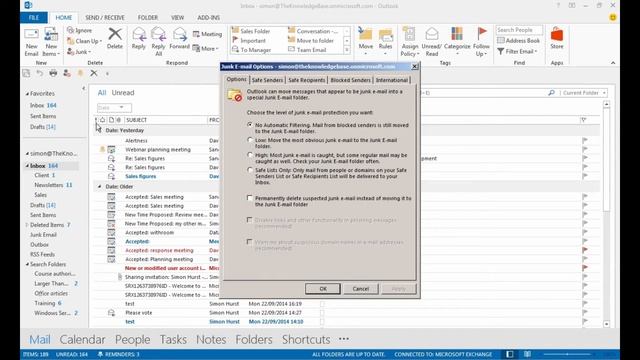Click the Follow Up flag icon
Screen dimensions: 640x360
point(482,34)
